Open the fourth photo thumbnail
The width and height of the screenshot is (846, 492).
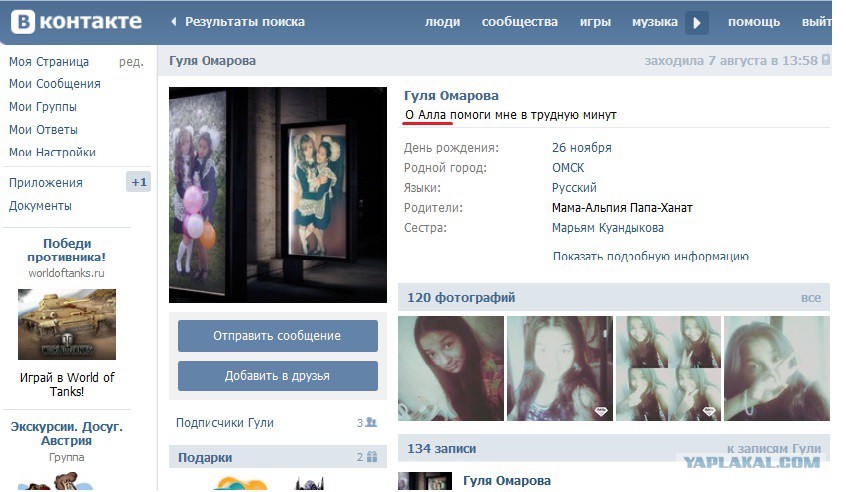[777, 368]
